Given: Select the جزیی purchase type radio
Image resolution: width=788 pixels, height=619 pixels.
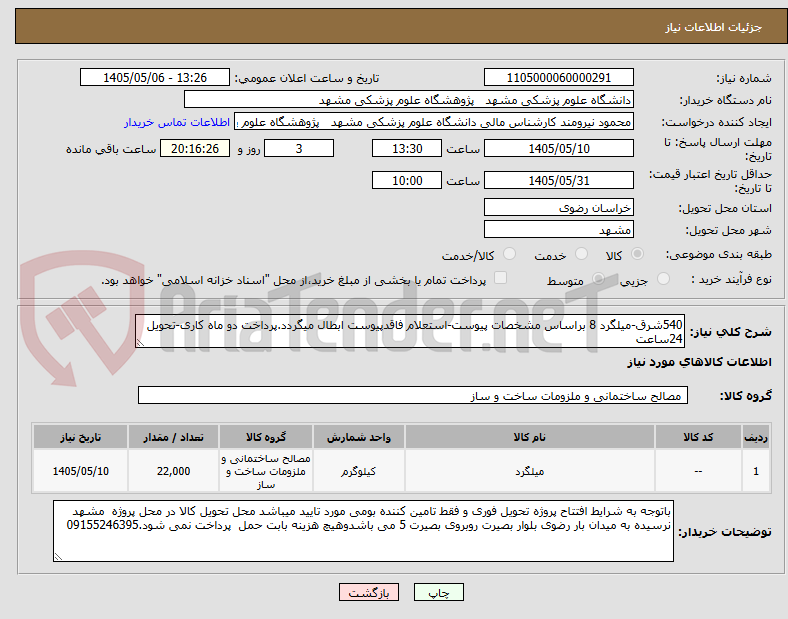Looking at the screenshot, I should pyautogui.click(x=663, y=278).
